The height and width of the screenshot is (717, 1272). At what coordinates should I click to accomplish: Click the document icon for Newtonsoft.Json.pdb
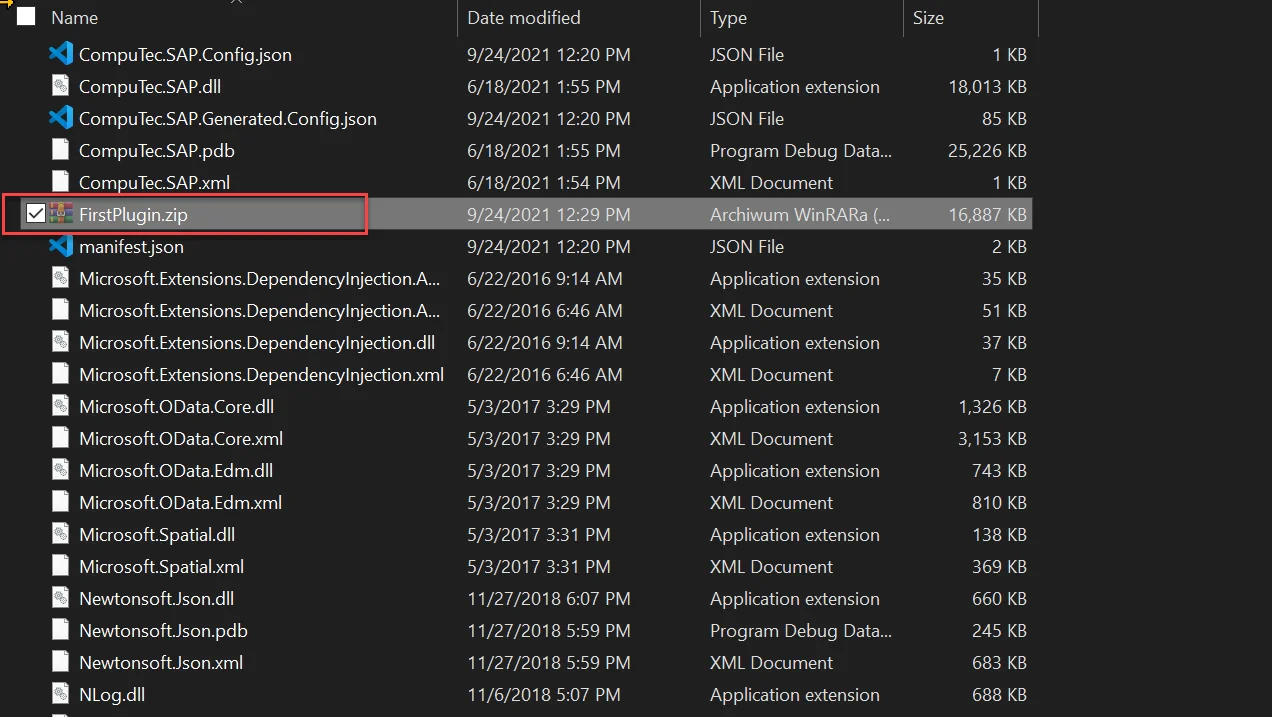point(60,630)
